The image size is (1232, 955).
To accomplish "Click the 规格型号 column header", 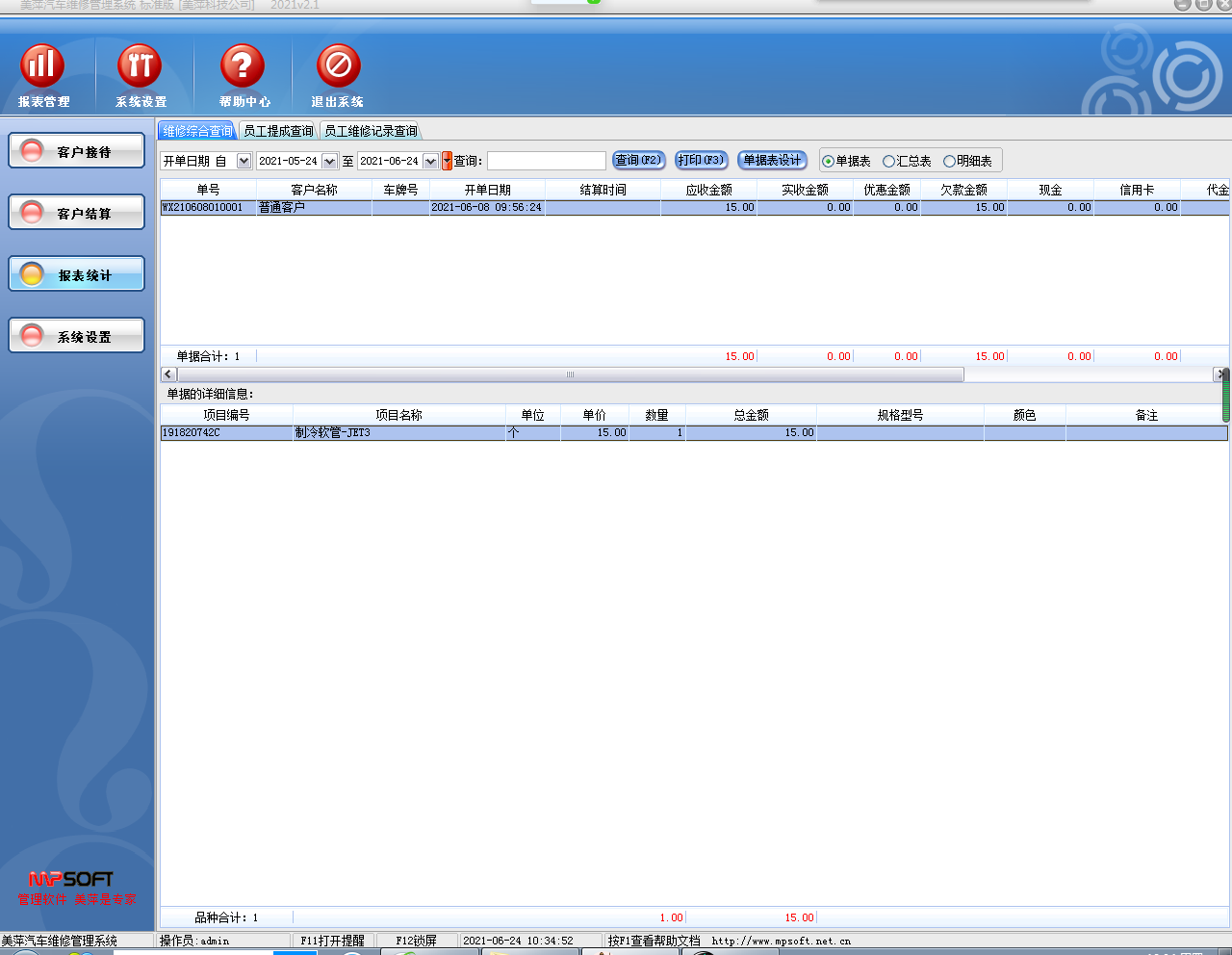I will 900,415.
